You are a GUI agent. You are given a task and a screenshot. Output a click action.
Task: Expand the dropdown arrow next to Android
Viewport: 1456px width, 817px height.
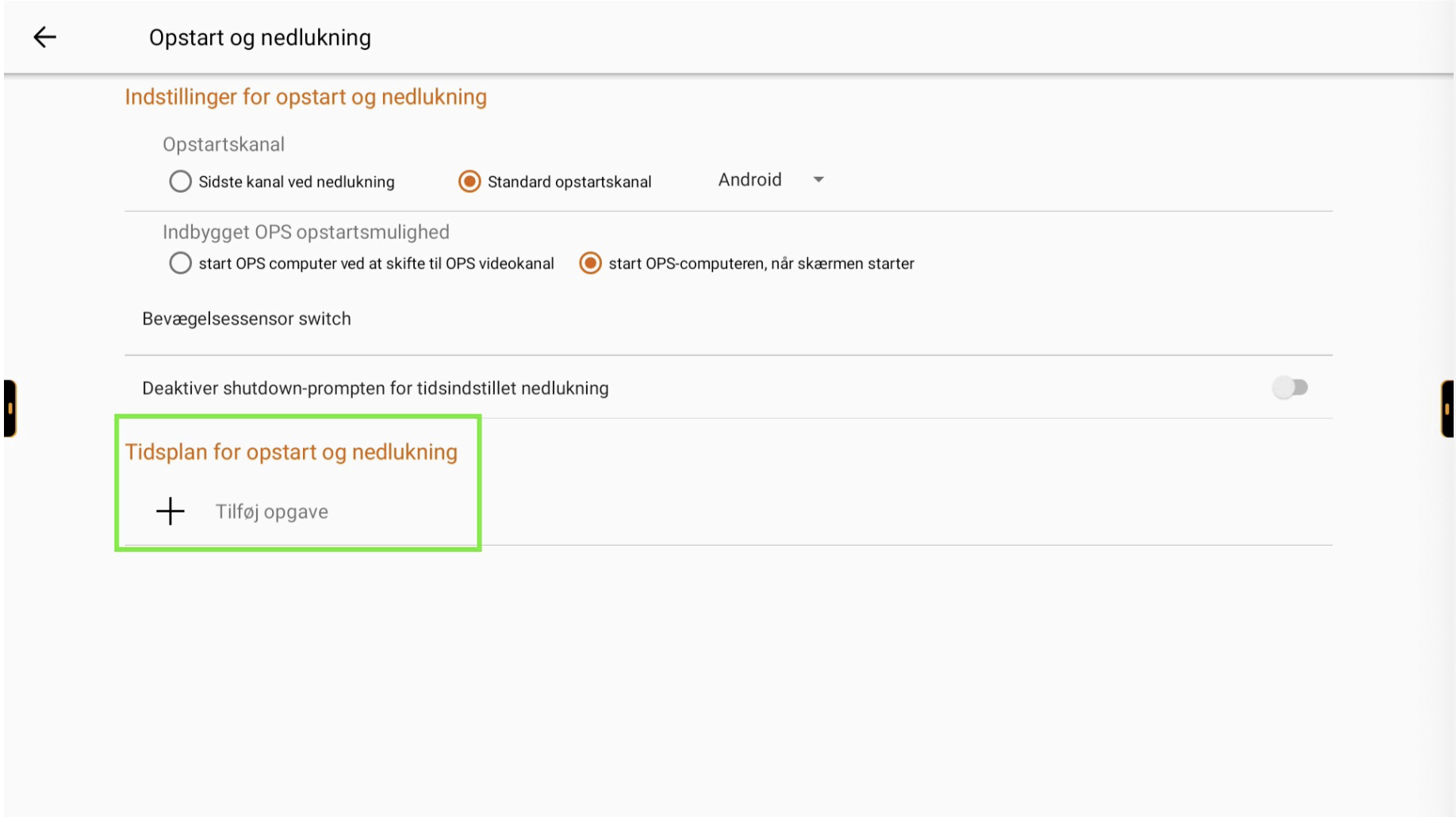click(x=818, y=180)
